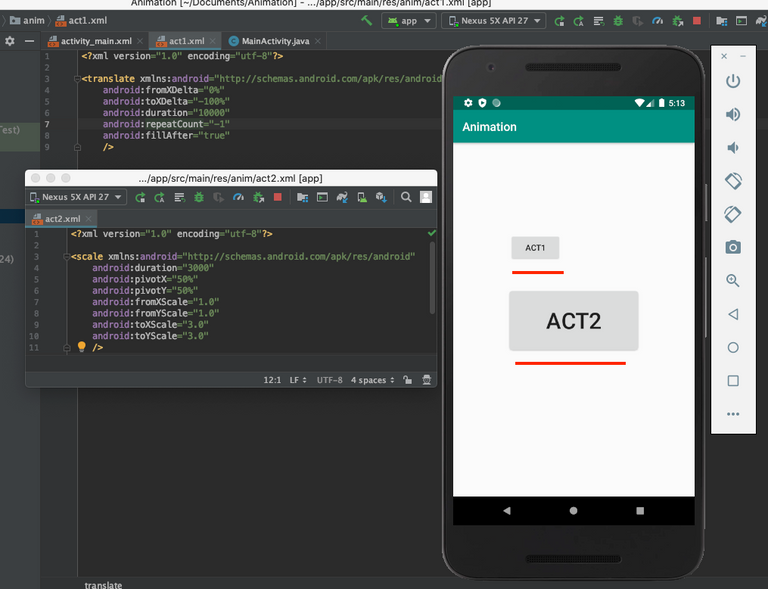Click the green Debug bug icon in main toolbar
Image resolution: width=768 pixels, height=589 pixels.
pyautogui.click(x=618, y=21)
